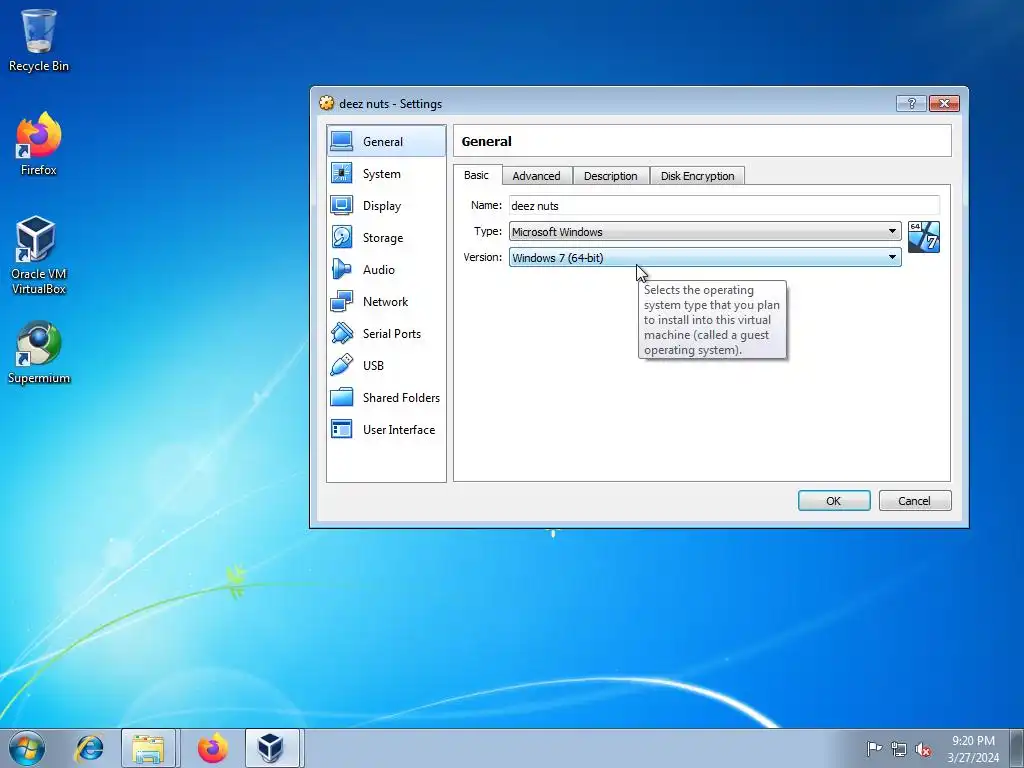Image resolution: width=1024 pixels, height=768 pixels.
Task: Expand the Type dropdown showing Microsoft Windows
Action: click(705, 231)
